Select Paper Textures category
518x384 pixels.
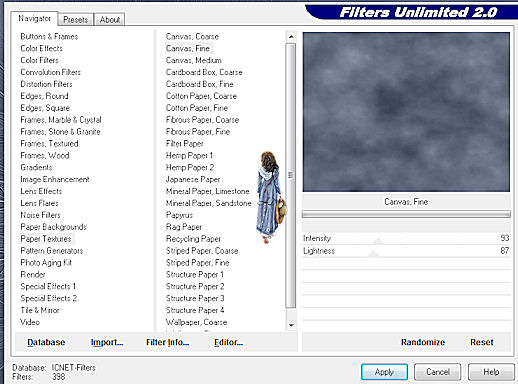46,239
